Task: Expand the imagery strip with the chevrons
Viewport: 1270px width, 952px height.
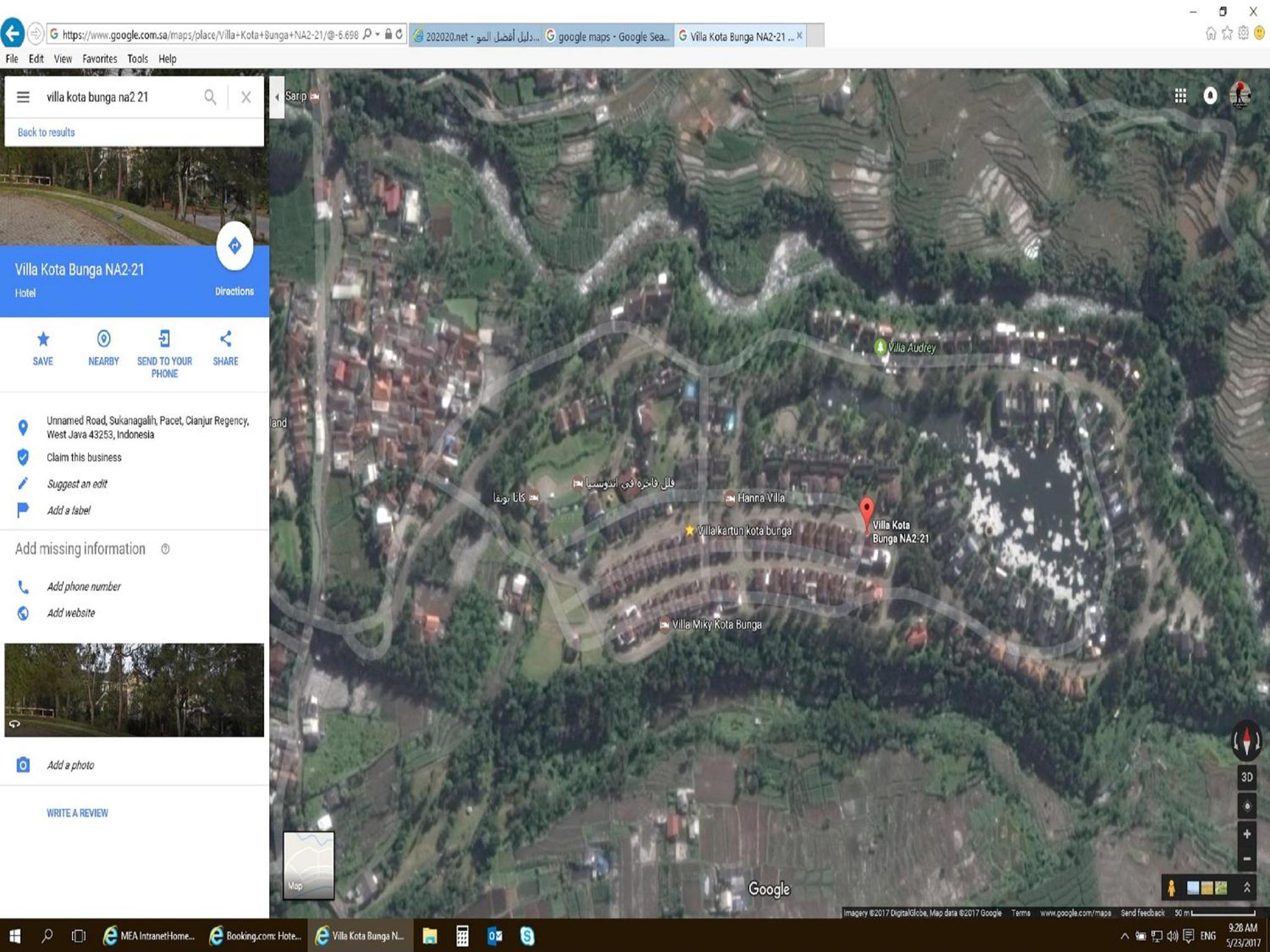Action: [x=1246, y=888]
